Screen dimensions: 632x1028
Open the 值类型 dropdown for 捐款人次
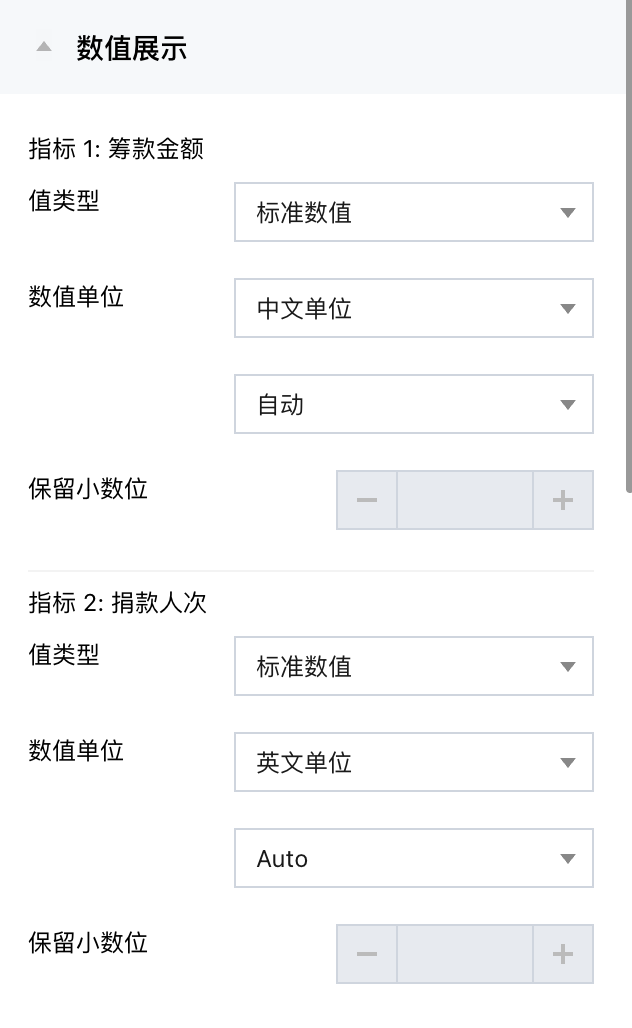coord(413,666)
